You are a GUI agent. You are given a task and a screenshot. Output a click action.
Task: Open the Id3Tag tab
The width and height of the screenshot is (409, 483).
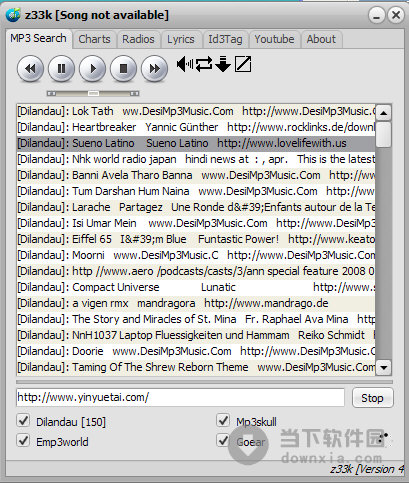click(225, 39)
